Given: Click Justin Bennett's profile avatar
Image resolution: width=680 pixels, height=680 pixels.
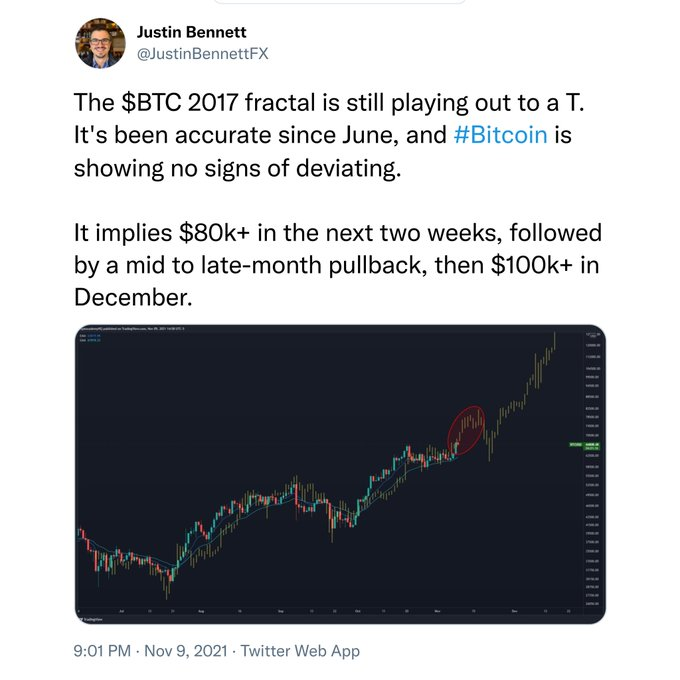Looking at the screenshot, I should [100, 43].
